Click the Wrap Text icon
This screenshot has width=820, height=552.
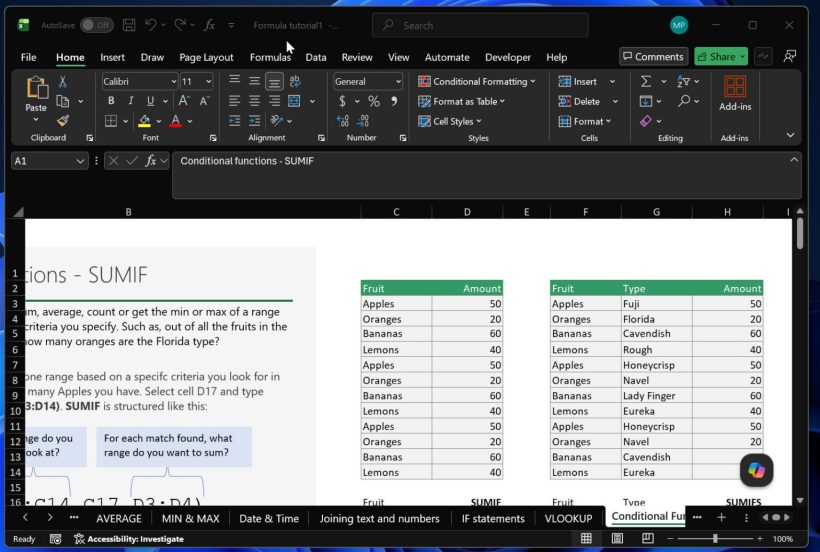(295, 81)
